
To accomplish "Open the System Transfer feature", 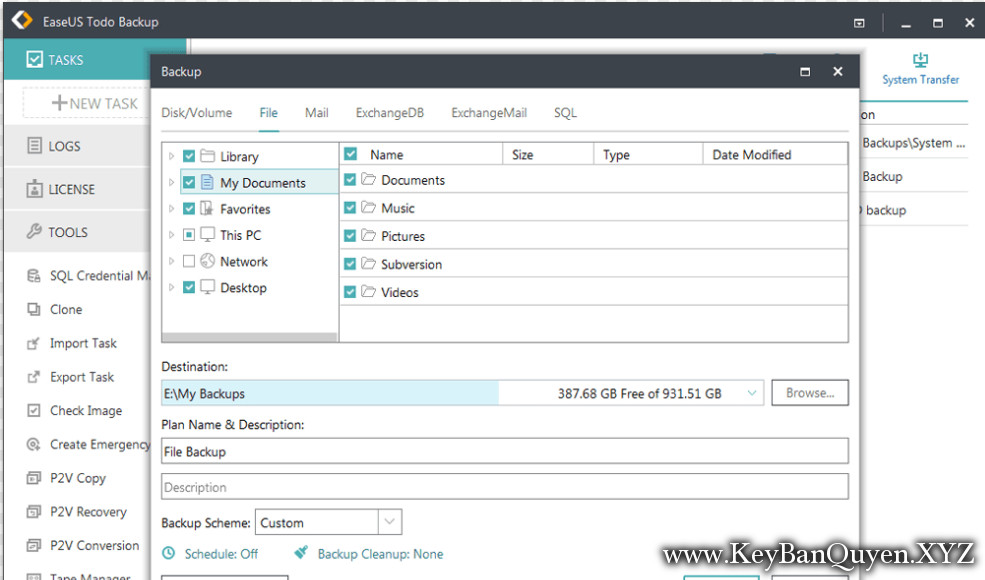I will tap(919, 66).
